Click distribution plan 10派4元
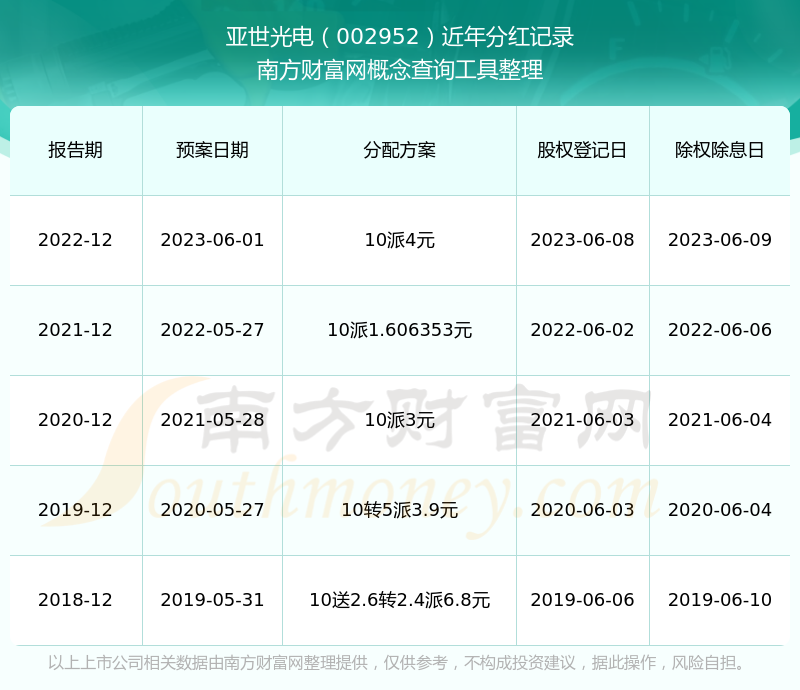The image size is (800, 690). click(399, 240)
